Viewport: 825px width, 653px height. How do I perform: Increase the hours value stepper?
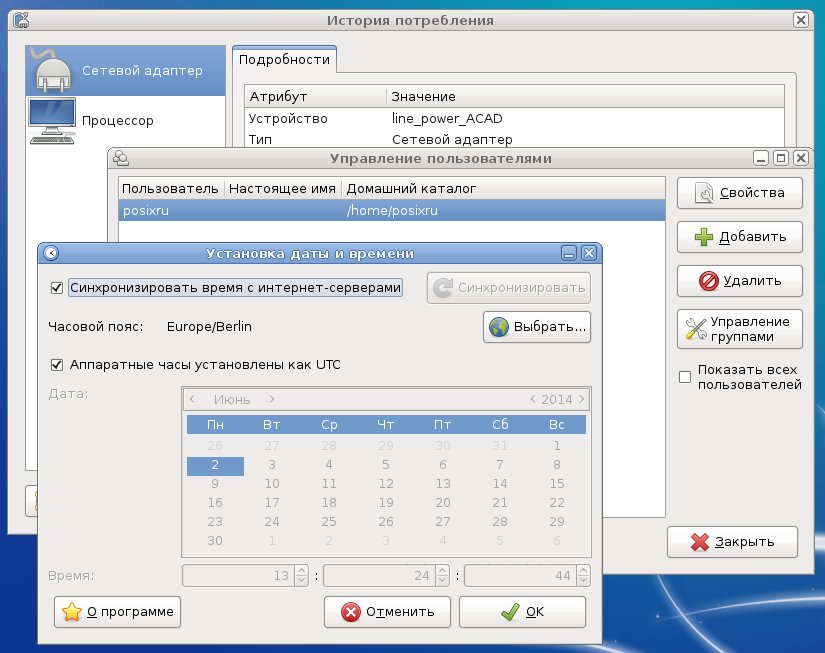click(x=301, y=571)
